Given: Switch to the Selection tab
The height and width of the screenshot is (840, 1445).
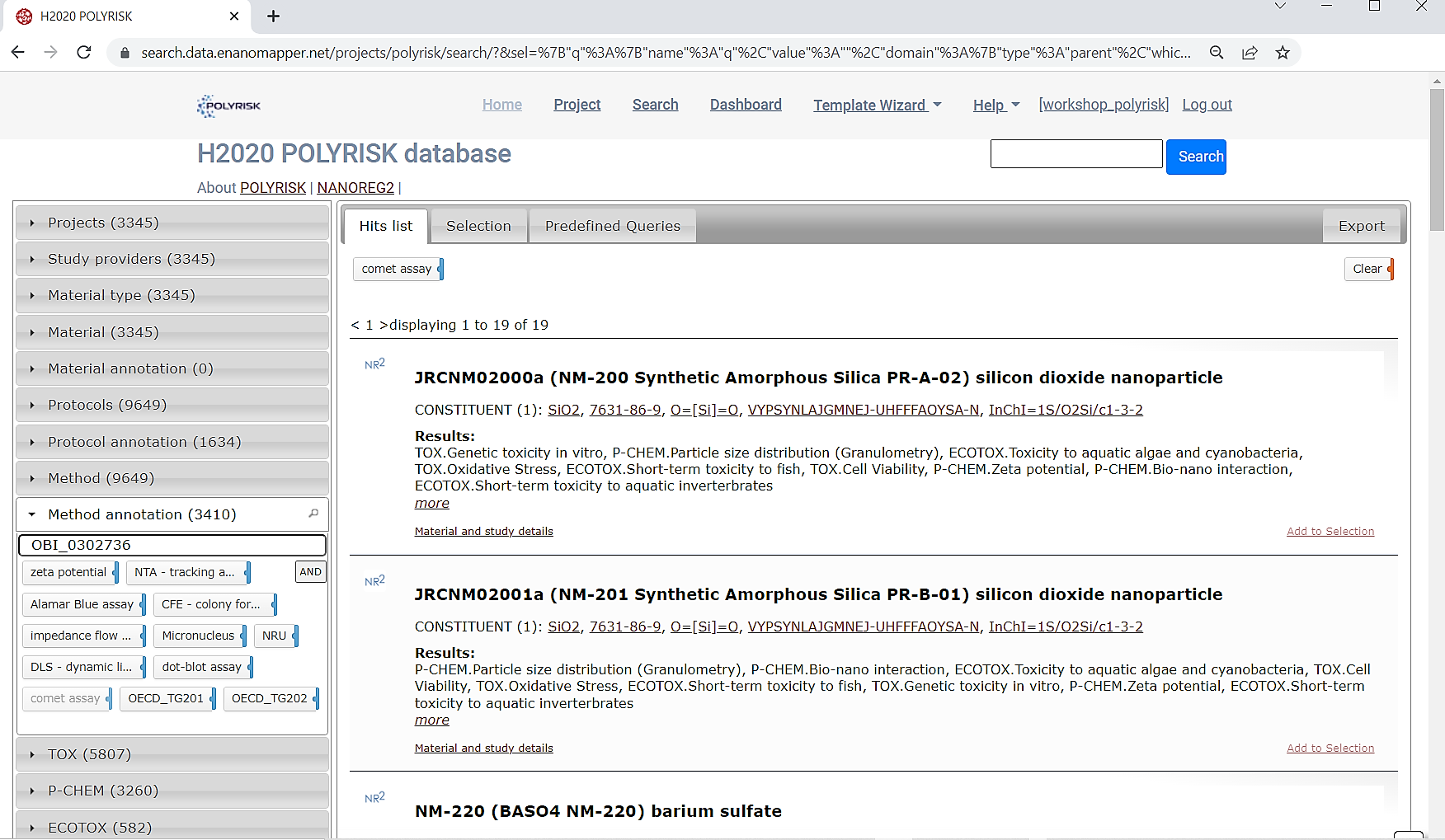Looking at the screenshot, I should 478,226.
